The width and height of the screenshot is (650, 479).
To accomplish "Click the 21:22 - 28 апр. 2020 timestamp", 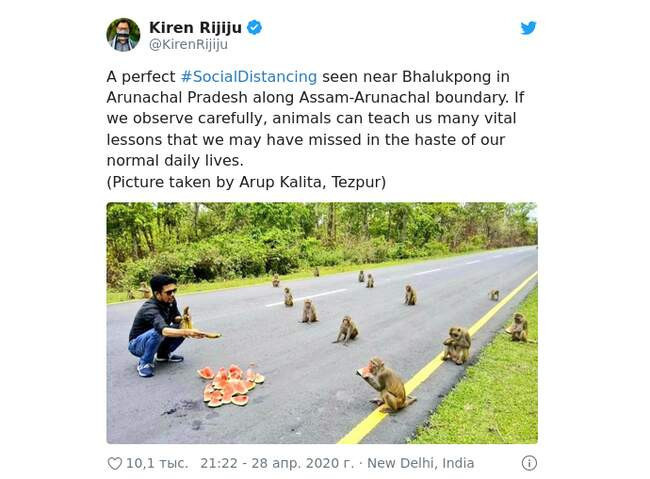I will (277, 463).
